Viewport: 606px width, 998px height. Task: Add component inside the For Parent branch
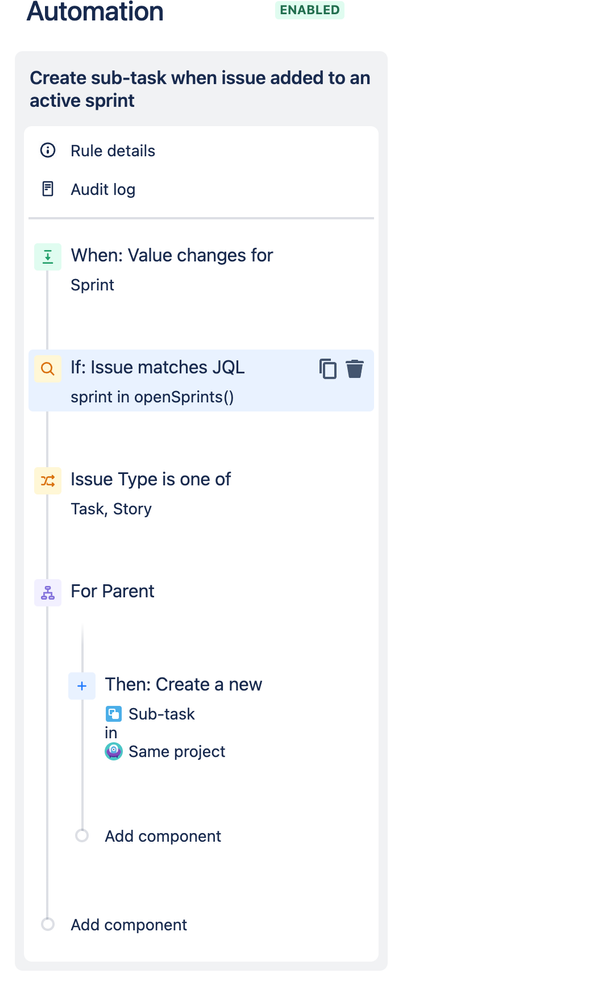pos(163,836)
